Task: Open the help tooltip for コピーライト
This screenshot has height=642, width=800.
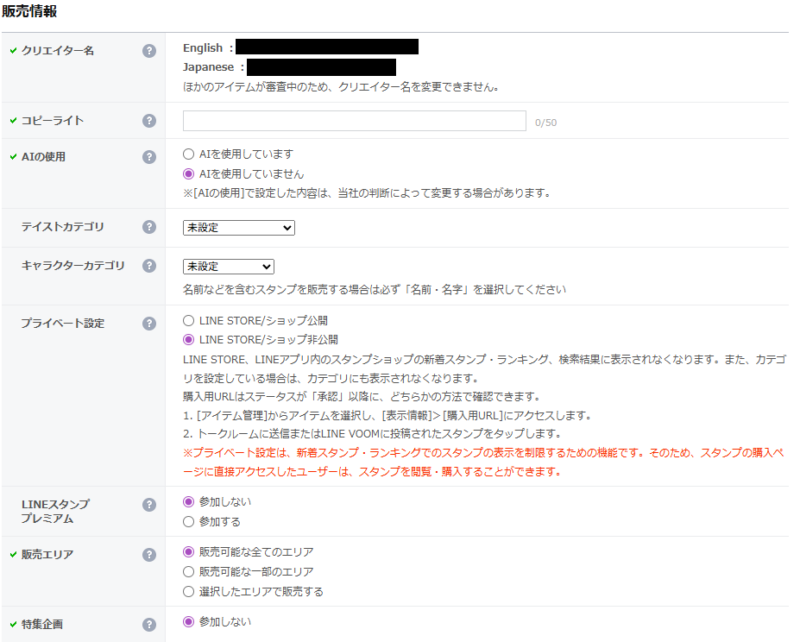Action: point(149,121)
